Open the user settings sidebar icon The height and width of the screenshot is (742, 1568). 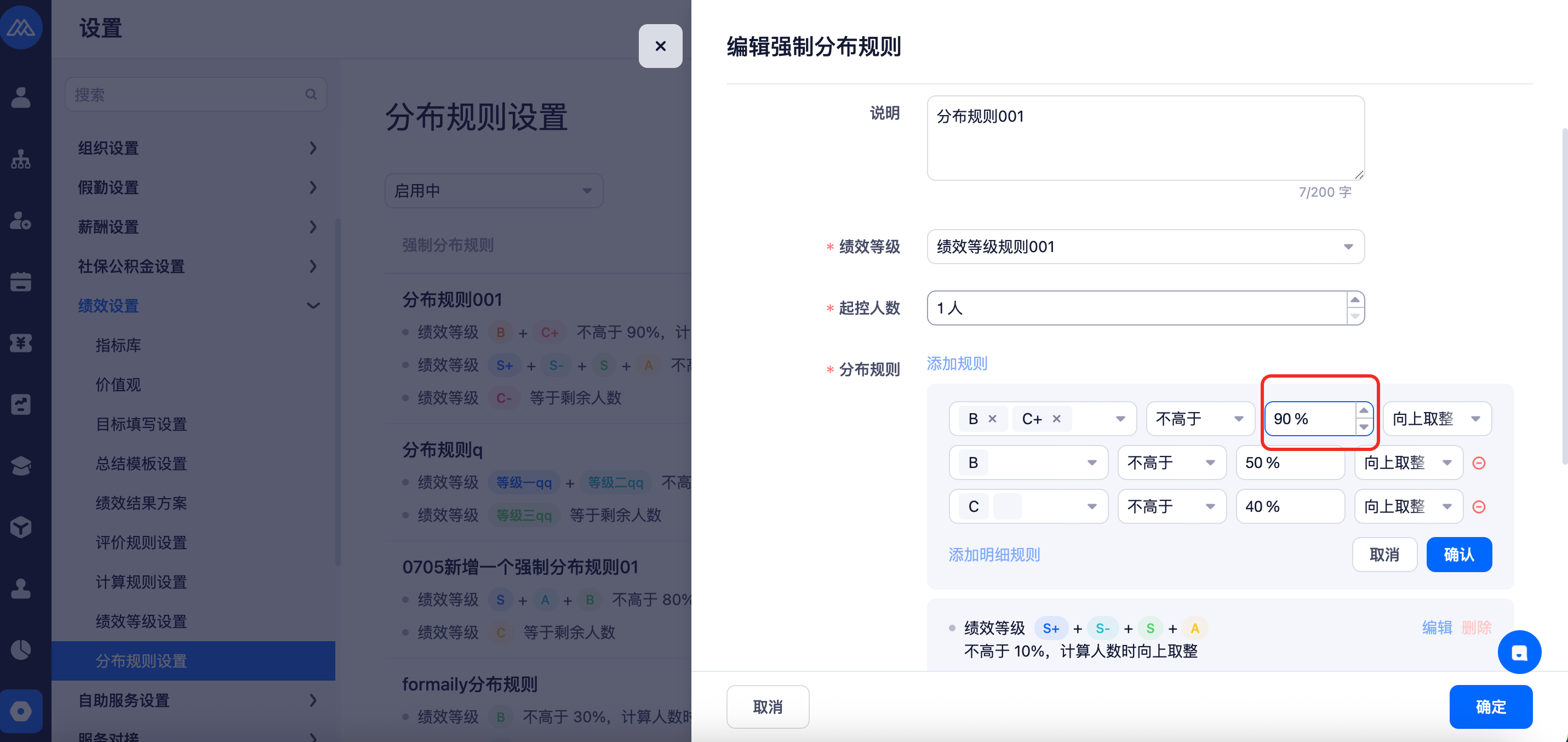pos(21,220)
